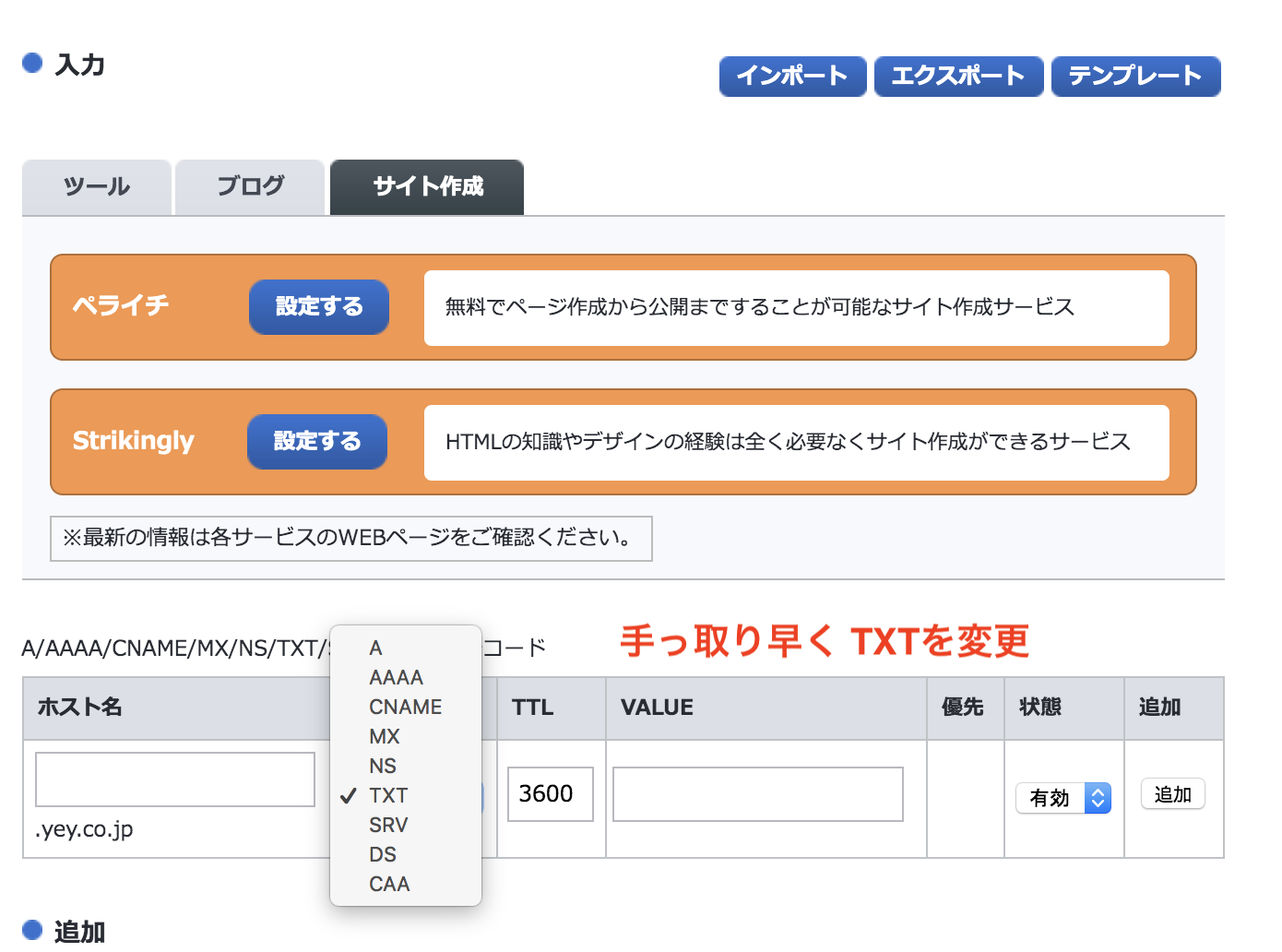Screen dimensions: 1282x952
Task: Open the テンプレート button
Action: 1135,76
